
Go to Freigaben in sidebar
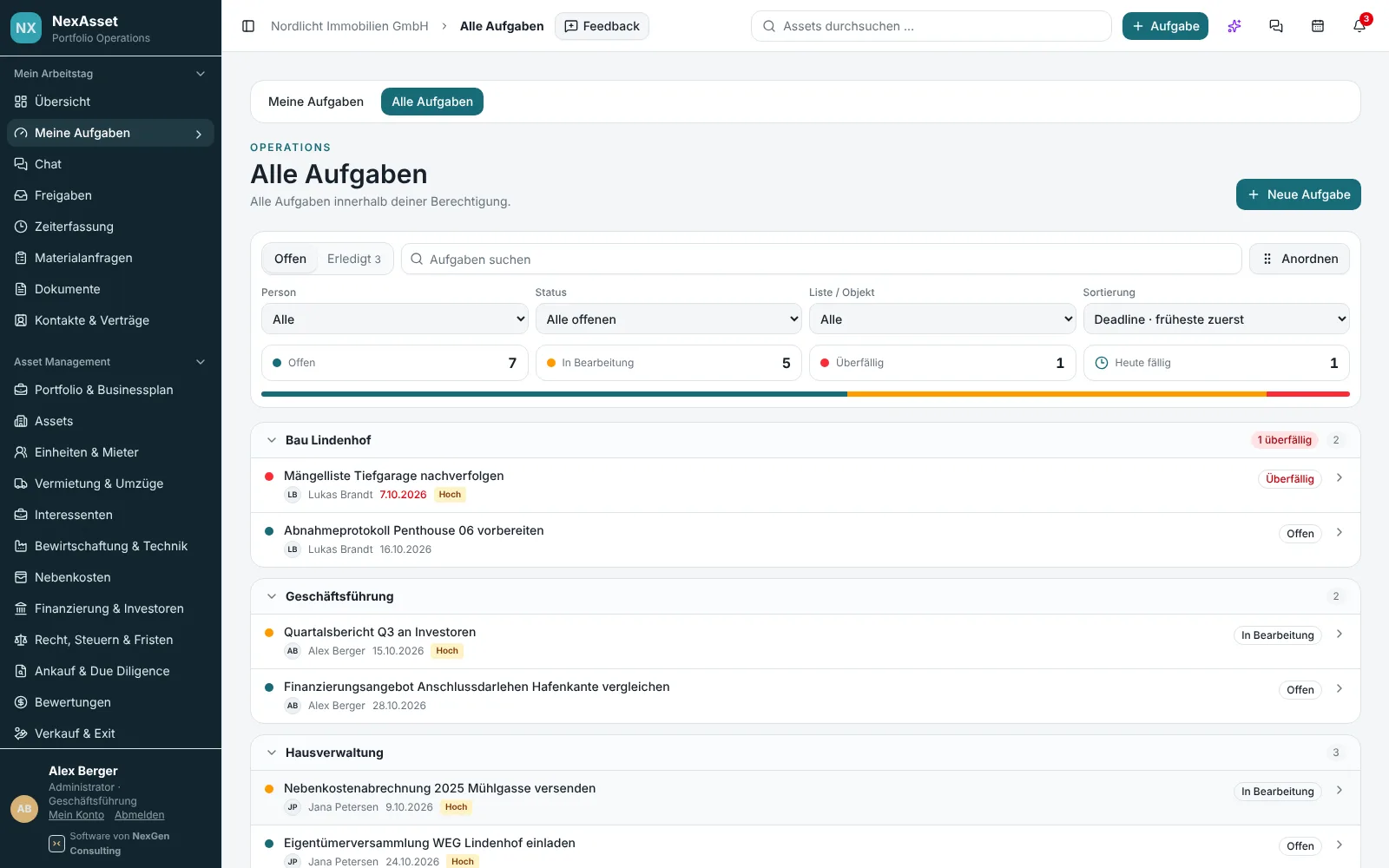110,195
